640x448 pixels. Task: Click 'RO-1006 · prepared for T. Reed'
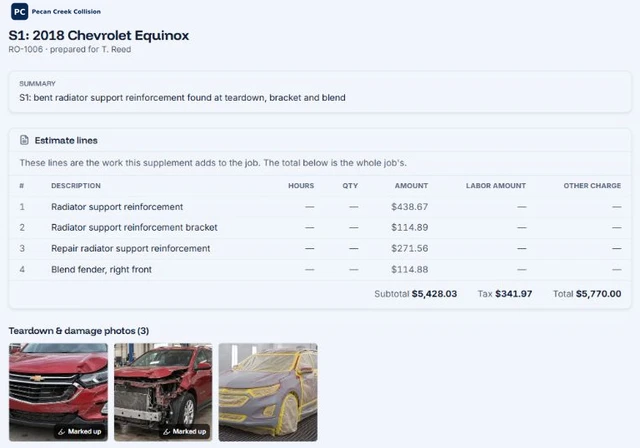pyautogui.click(x=70, y=49)
